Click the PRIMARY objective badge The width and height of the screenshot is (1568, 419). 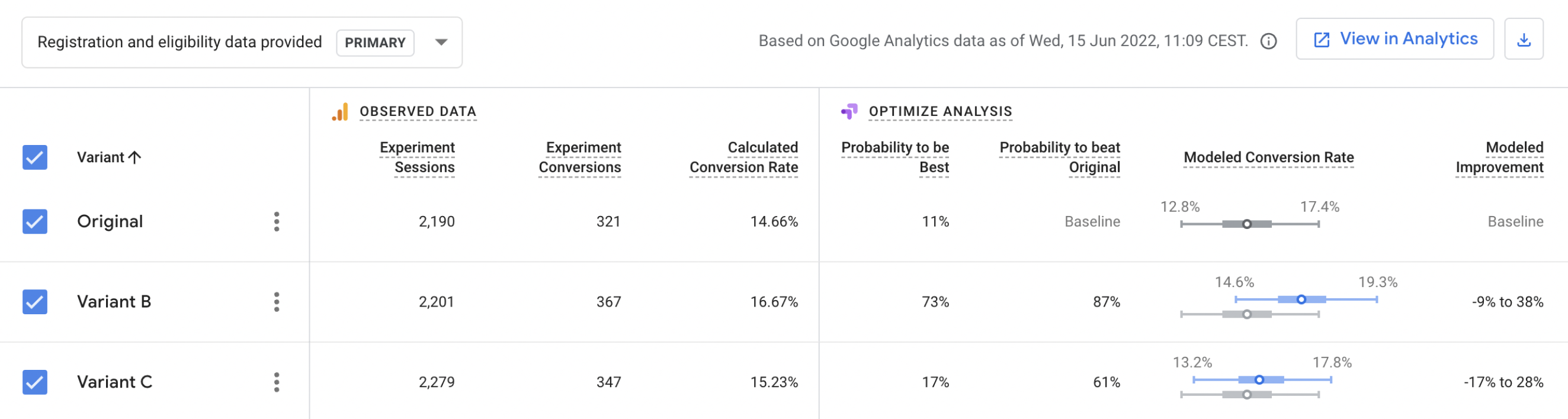[375, 43]
